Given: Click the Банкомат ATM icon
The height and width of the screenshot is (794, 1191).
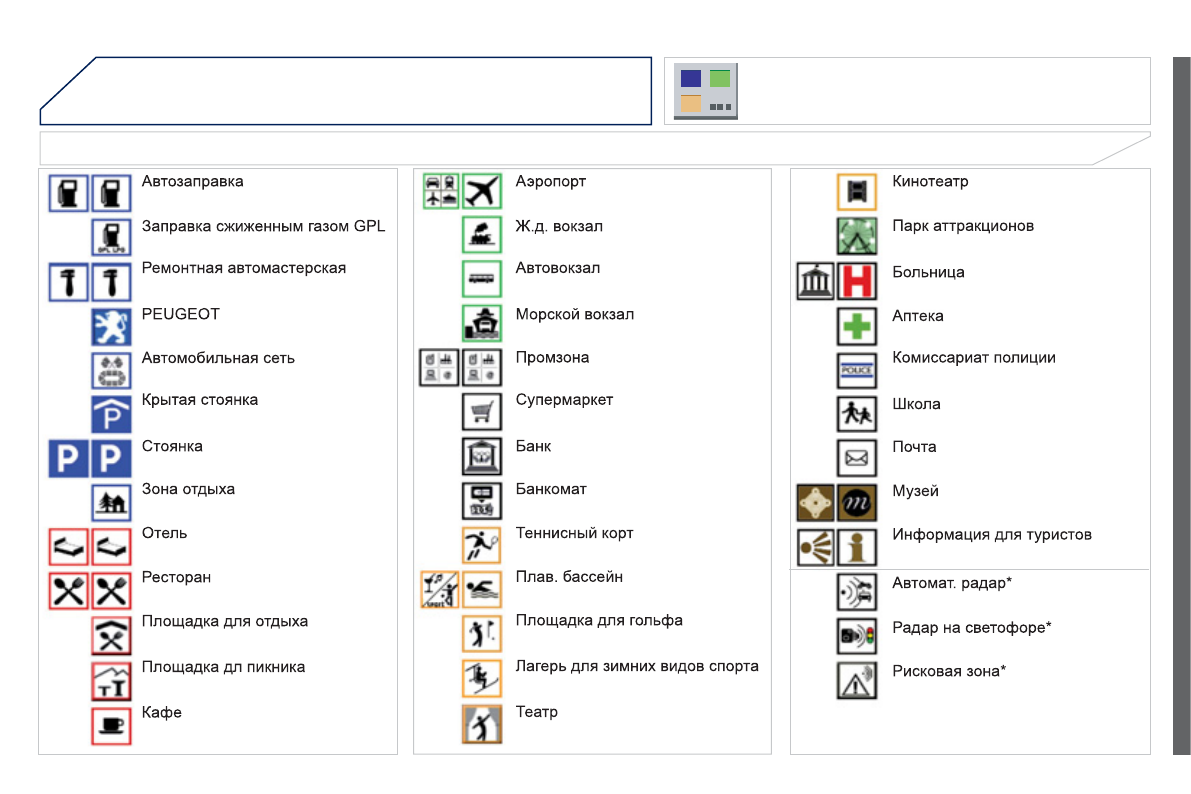Looking at the screenshot, I should [482, 500].
